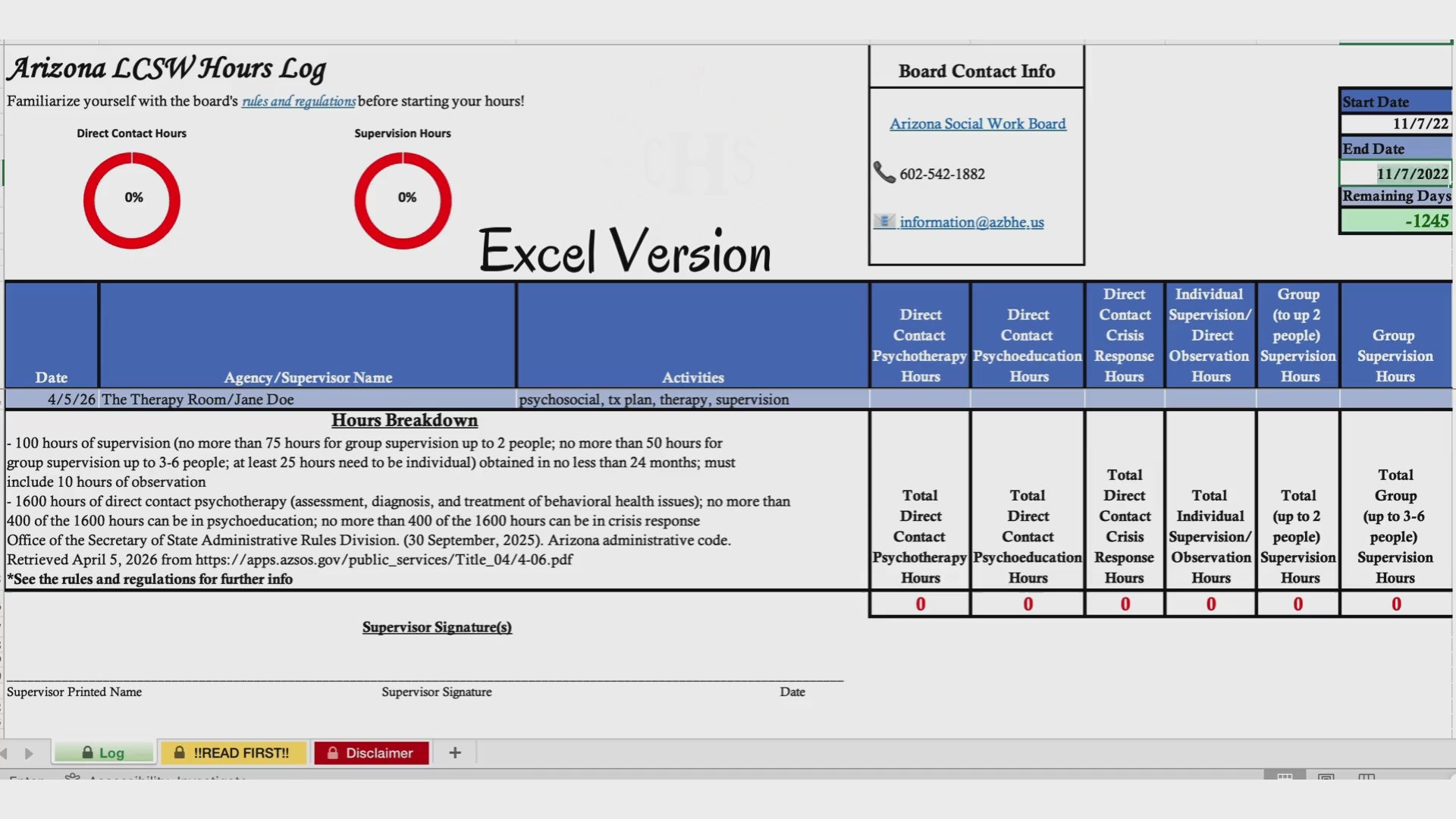
Task: Select the End Date cell 11/7/2022
Action: (1395, 174)
